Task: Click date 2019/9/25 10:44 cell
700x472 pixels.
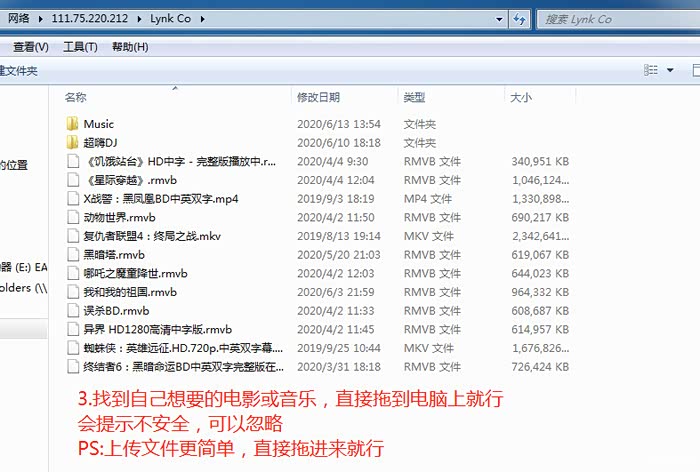Action: click(339, 348)
